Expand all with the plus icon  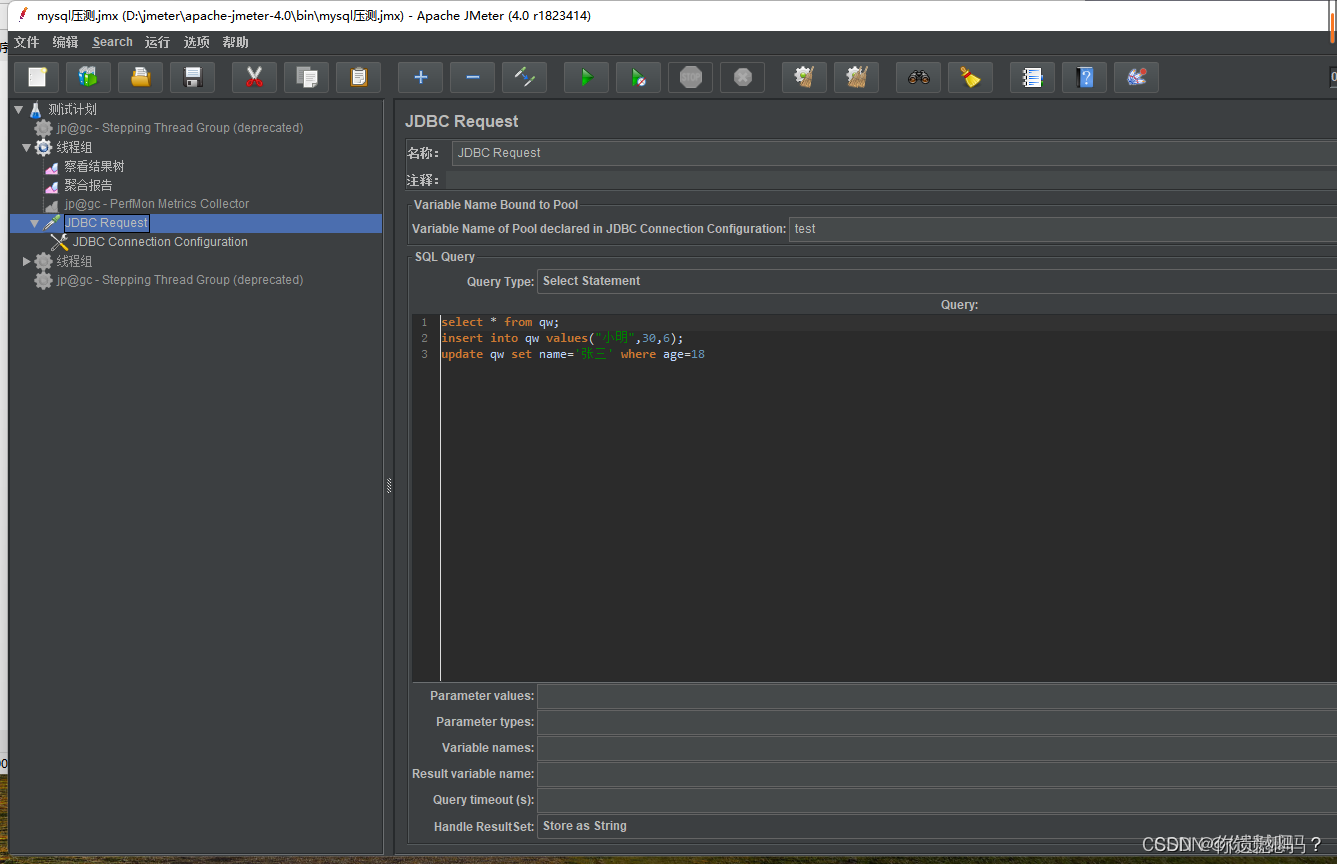420,77
